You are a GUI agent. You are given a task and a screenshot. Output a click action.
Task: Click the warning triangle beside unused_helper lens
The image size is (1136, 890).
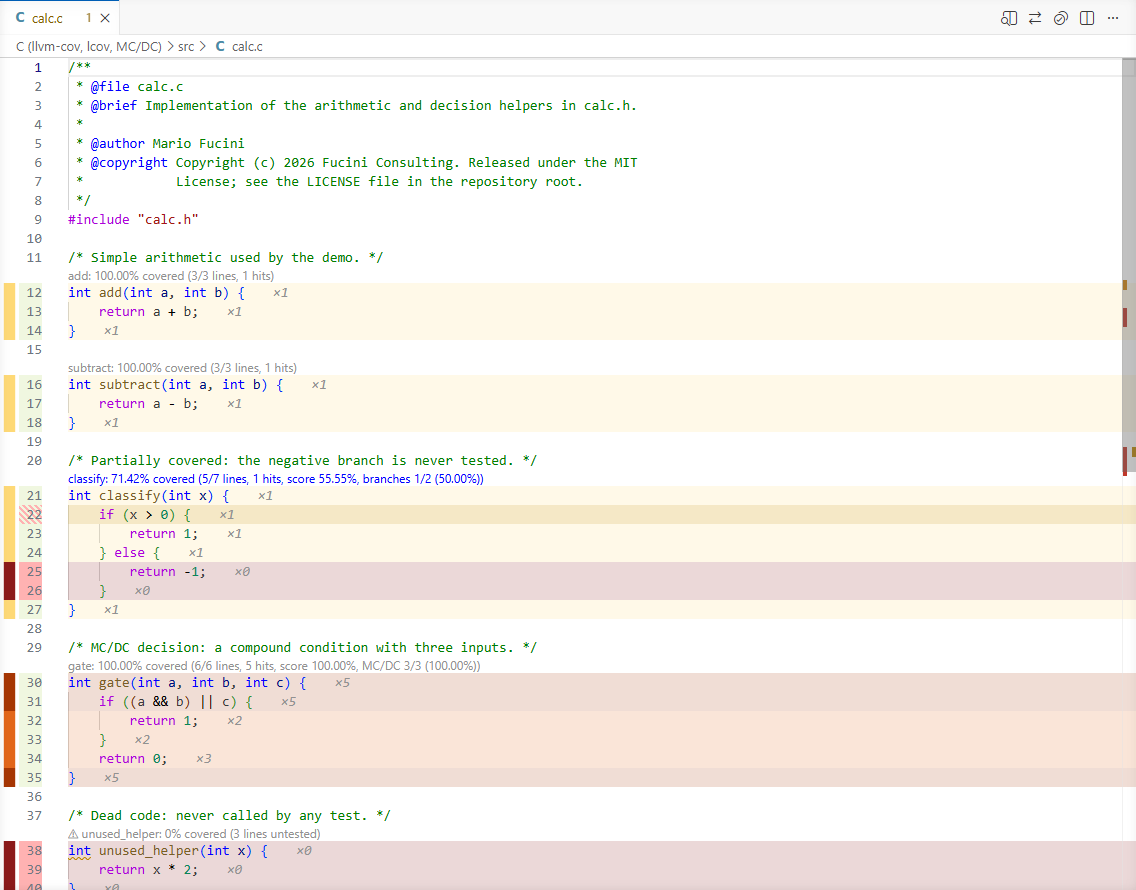click(73, 833)
